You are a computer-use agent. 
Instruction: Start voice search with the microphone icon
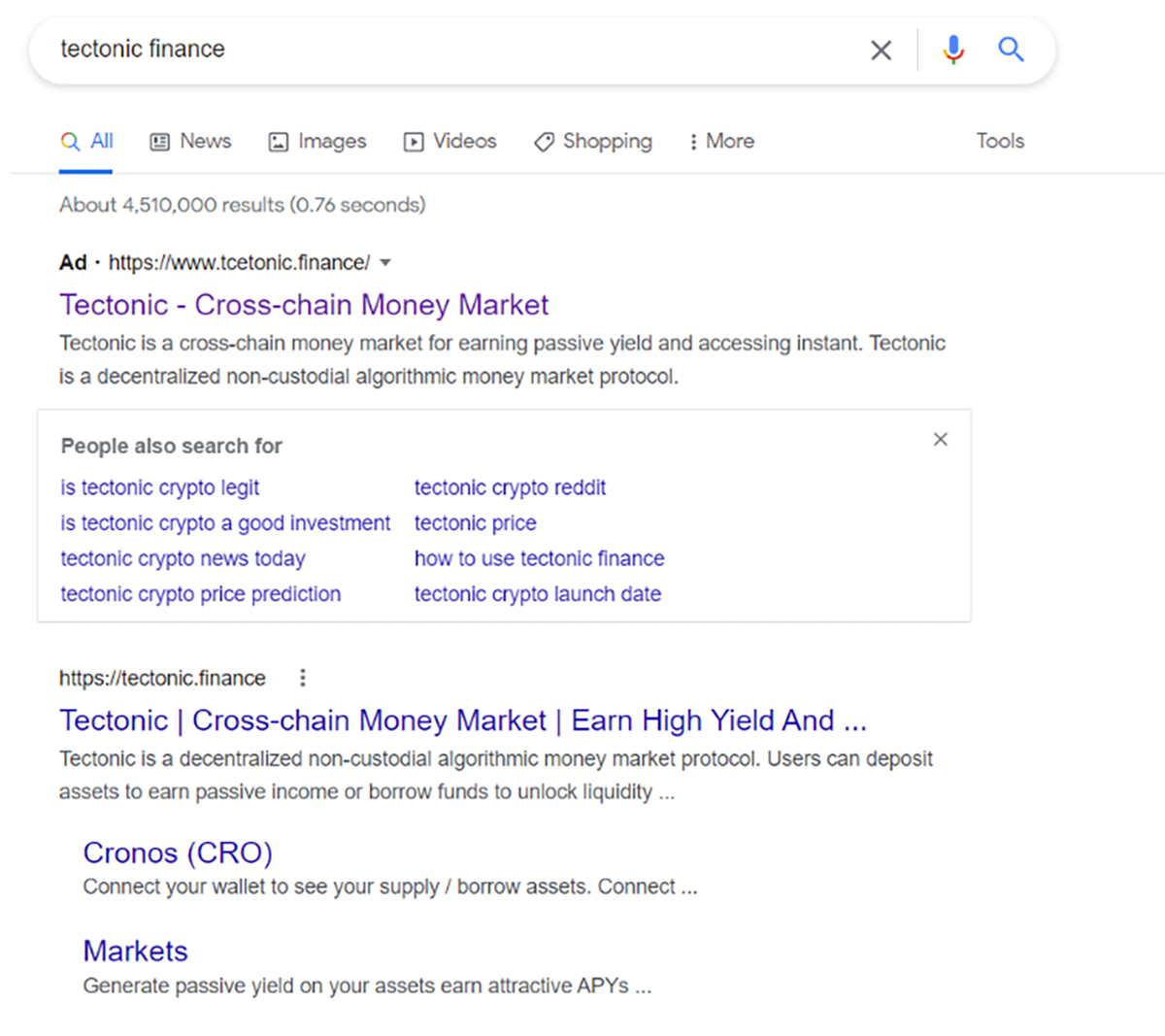[x=953, y=50]
